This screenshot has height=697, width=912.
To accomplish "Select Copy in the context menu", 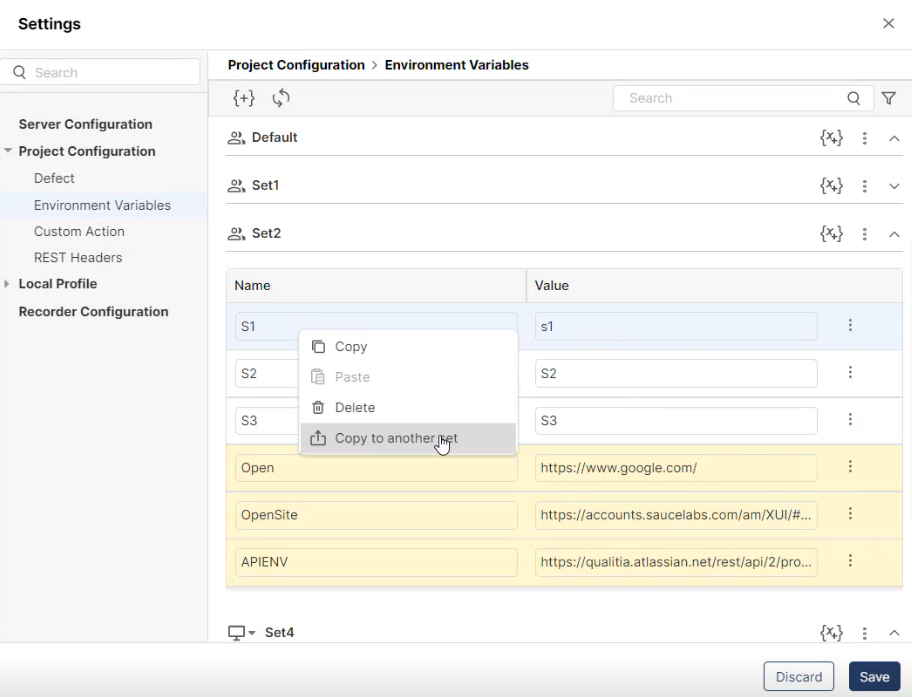I will [350, 347].
